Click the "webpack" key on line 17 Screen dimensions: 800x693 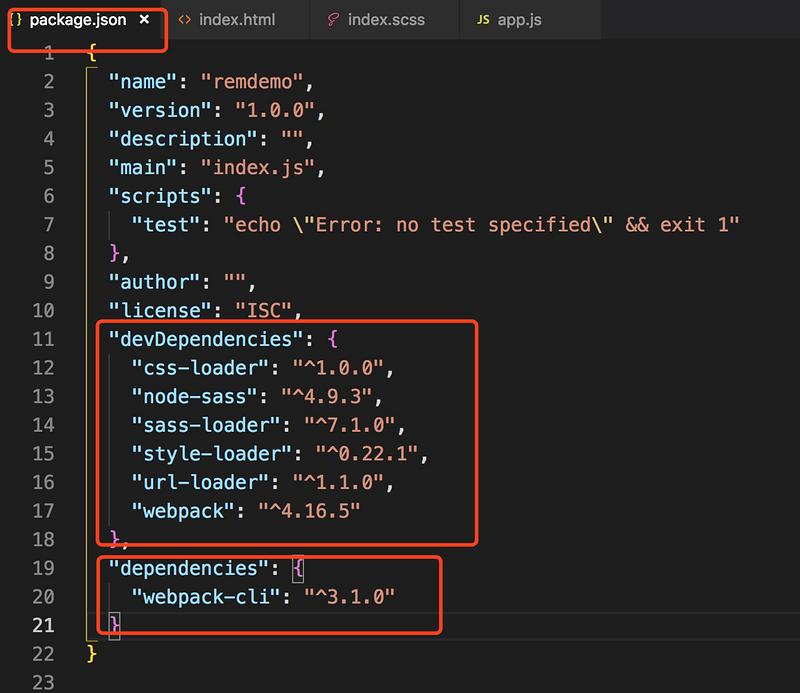(x=183, y=510)
